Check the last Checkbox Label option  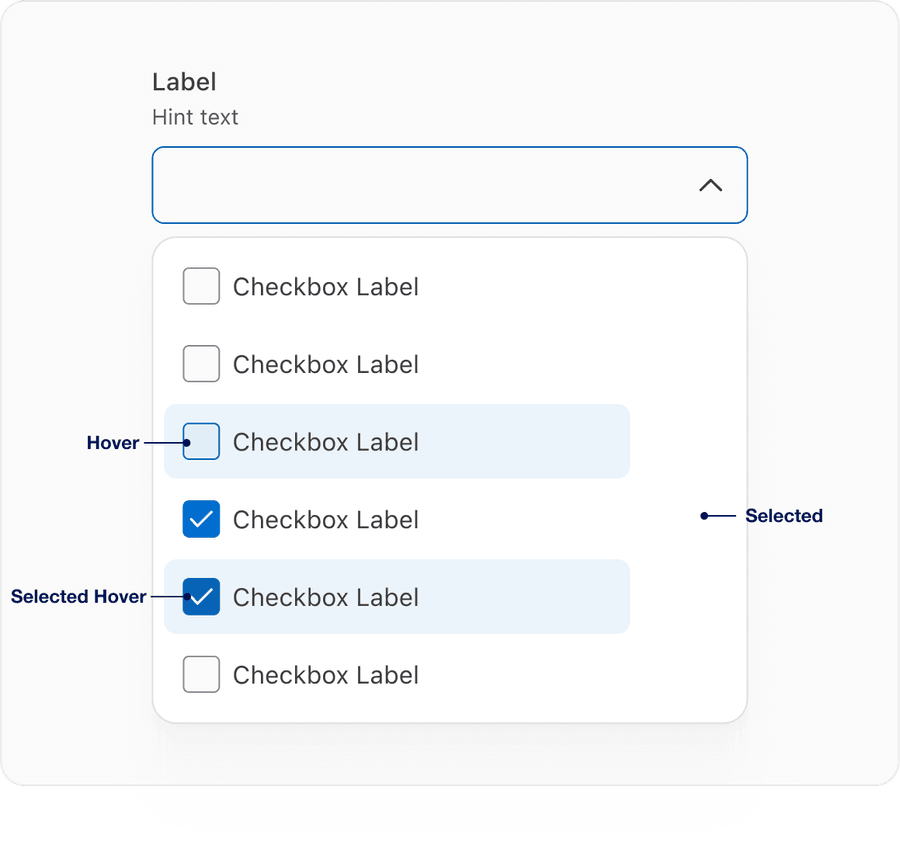tap(201, 674)
